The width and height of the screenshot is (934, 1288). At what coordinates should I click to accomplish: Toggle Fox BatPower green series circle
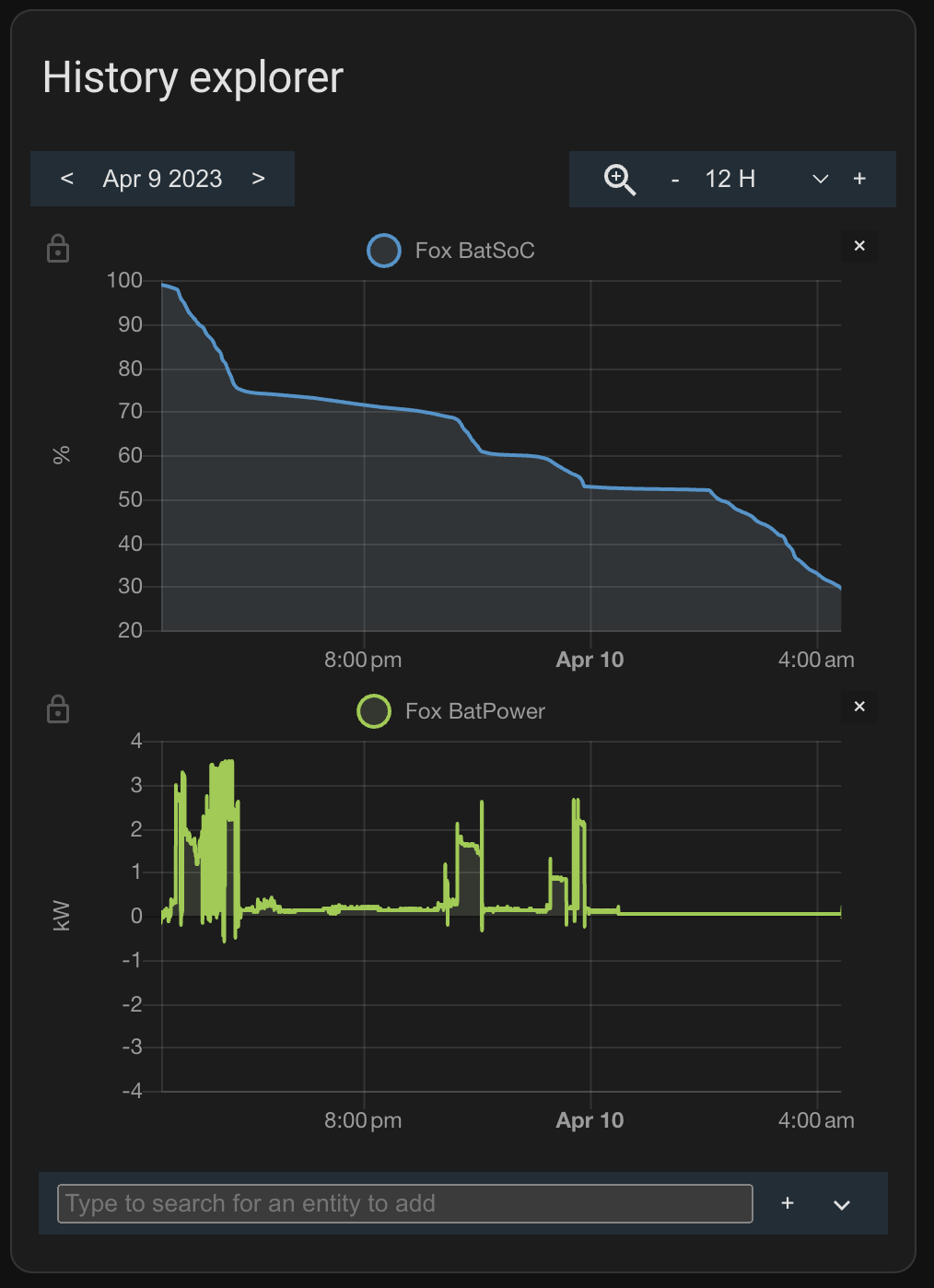coord(374,711)
